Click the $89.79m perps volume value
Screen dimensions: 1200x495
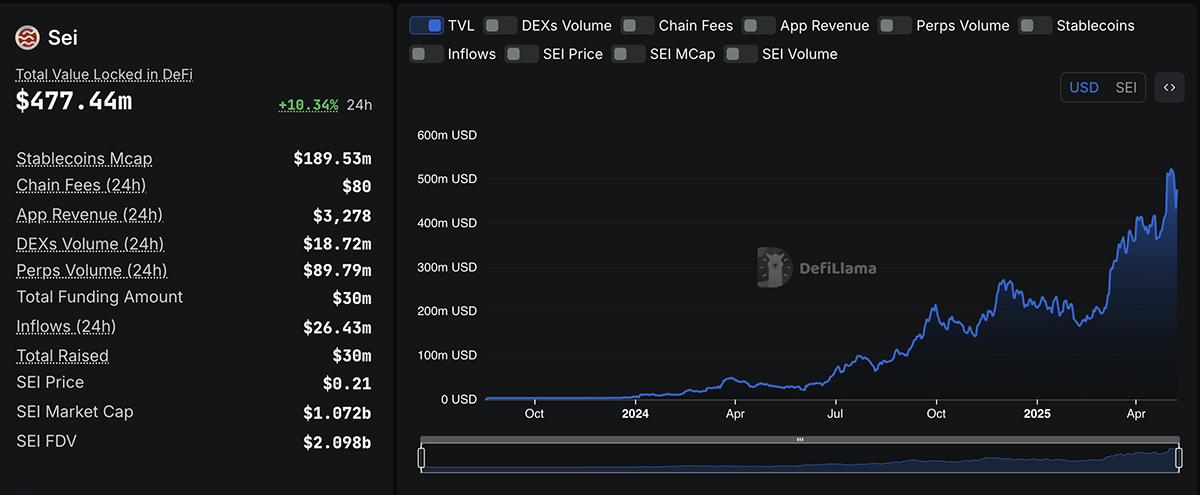click(x=337, y=270)
